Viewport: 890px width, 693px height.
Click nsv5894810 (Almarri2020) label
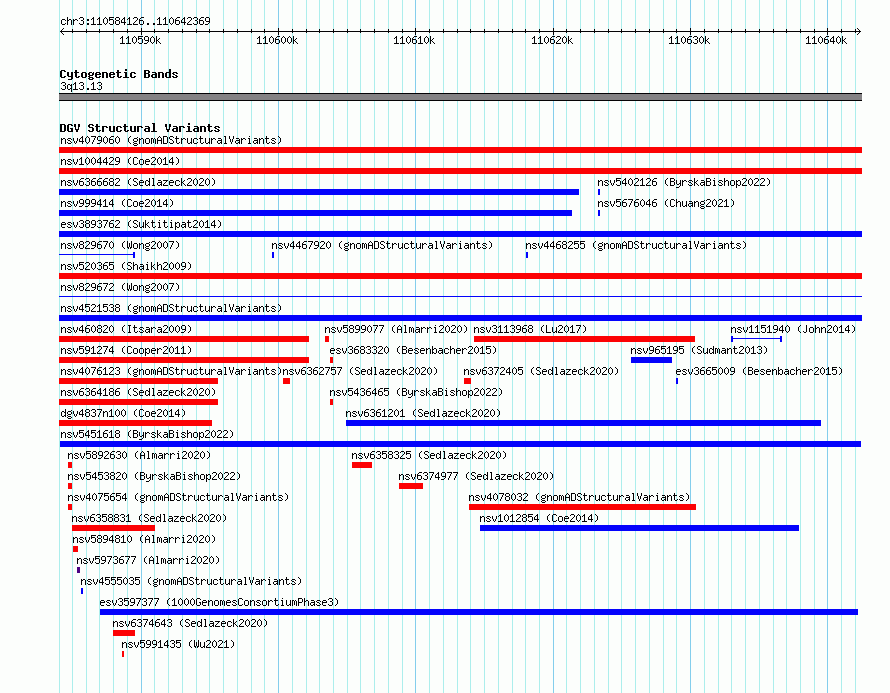(144, 539)
